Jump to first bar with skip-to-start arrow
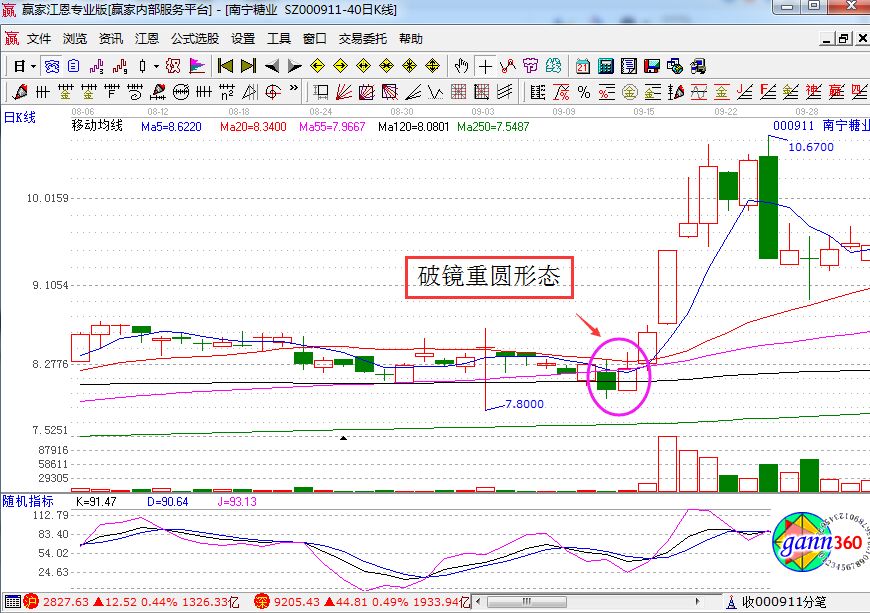The image size is (870, 613). point(225,66)
